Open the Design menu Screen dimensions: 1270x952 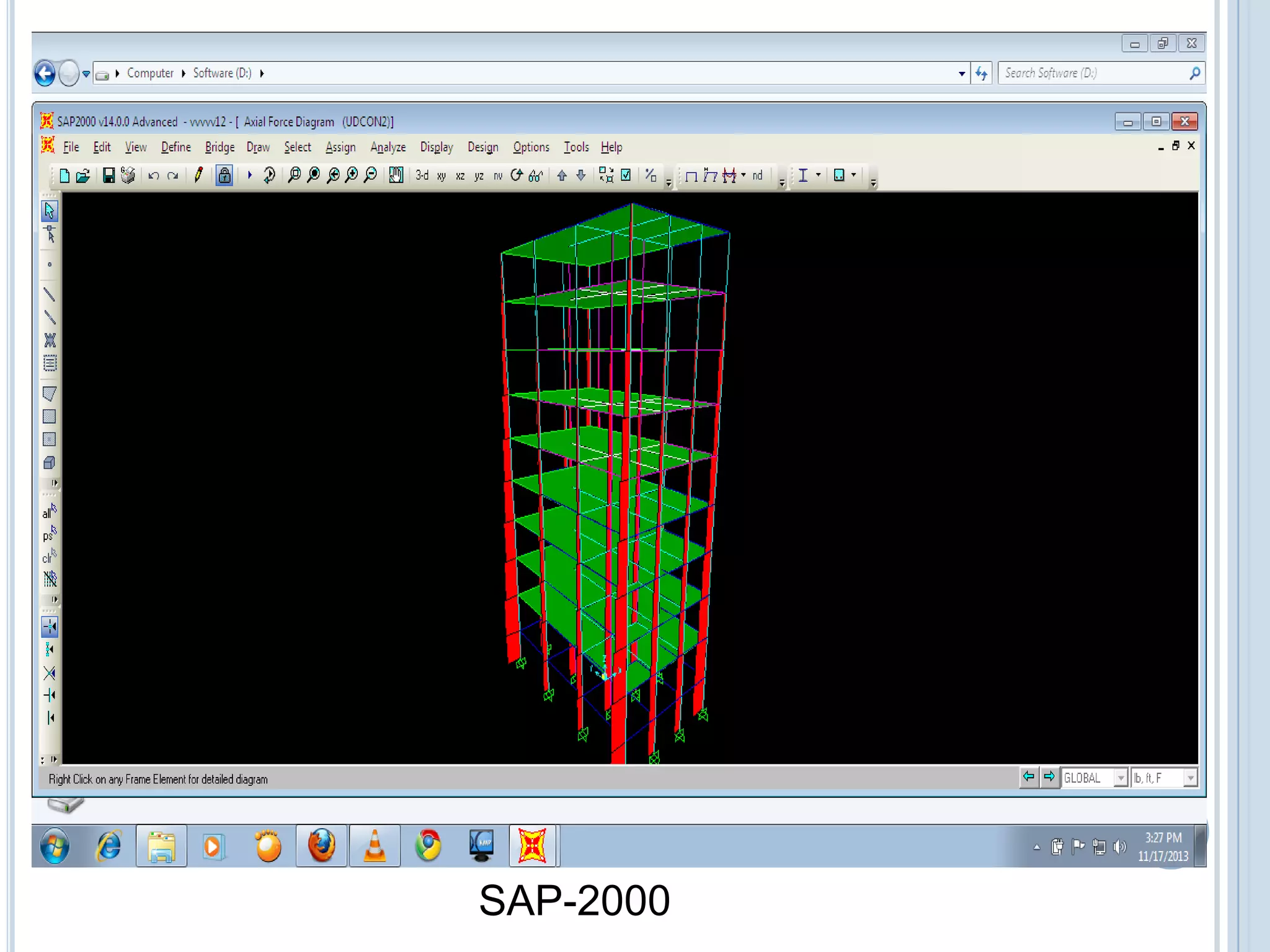(483, 148)
